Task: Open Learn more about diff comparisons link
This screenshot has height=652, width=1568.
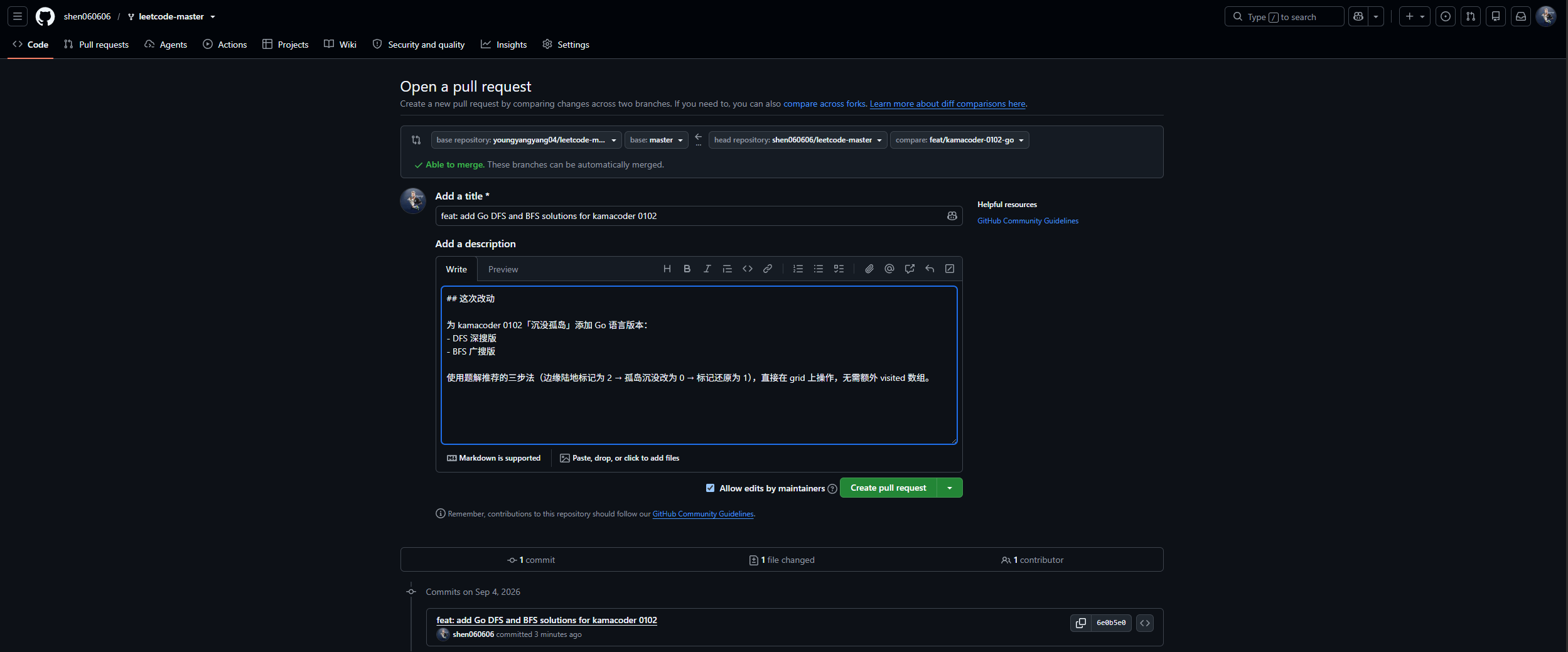Action: pos(947,104)
